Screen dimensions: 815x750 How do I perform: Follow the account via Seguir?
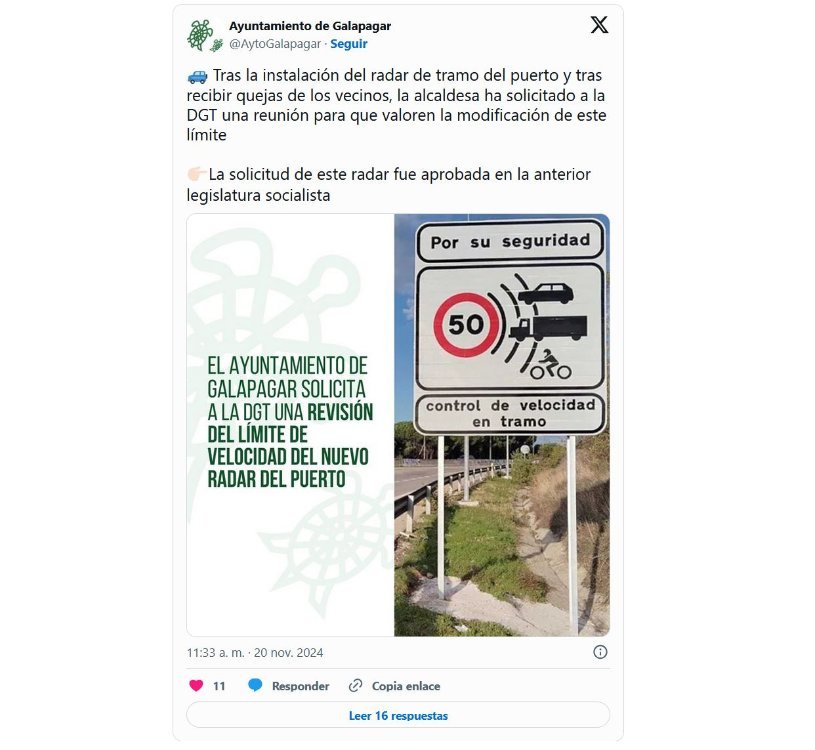tap(349, 44)
